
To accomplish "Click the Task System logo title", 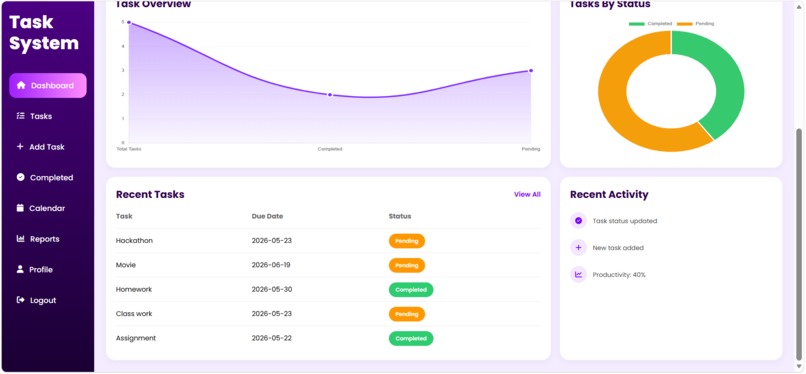I will click(x=44, y=32).
